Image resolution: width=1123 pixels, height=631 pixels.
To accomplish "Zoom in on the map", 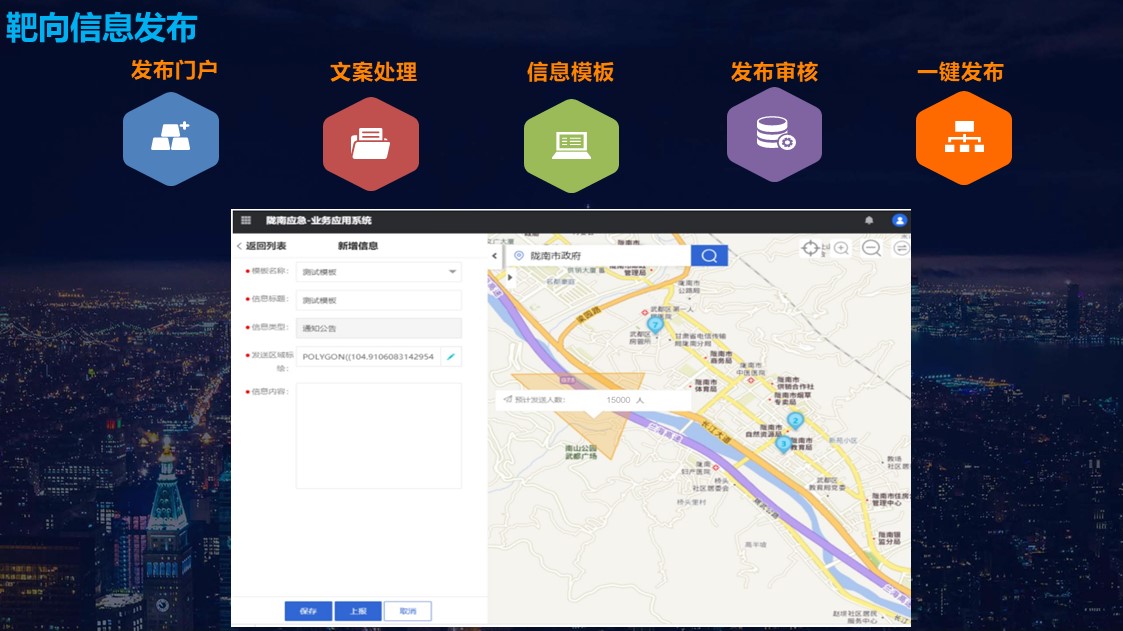I will (x=842, y=249).
